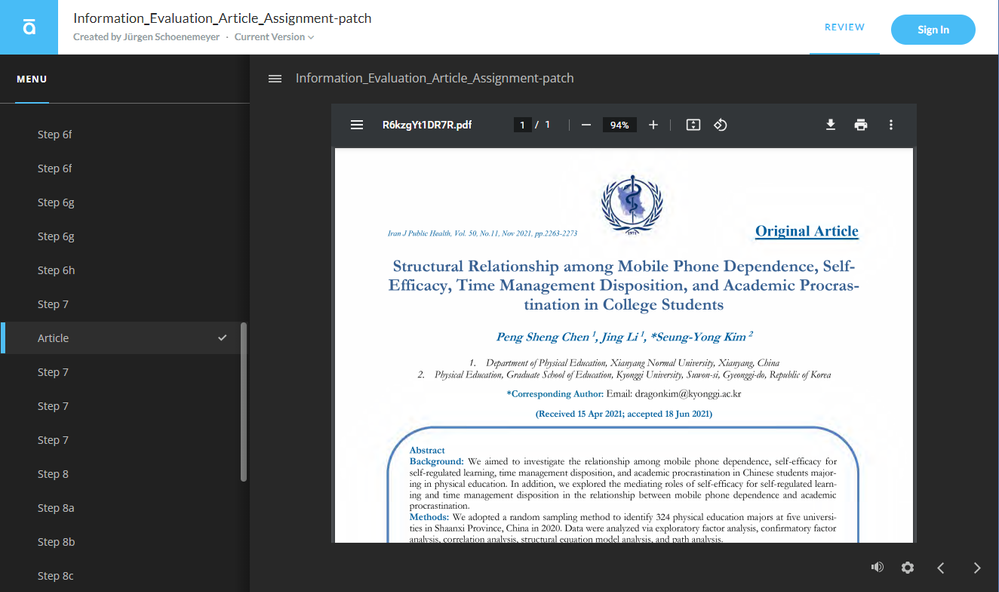Print the PDF document
The image size is (999, 592).
[860, 125]
